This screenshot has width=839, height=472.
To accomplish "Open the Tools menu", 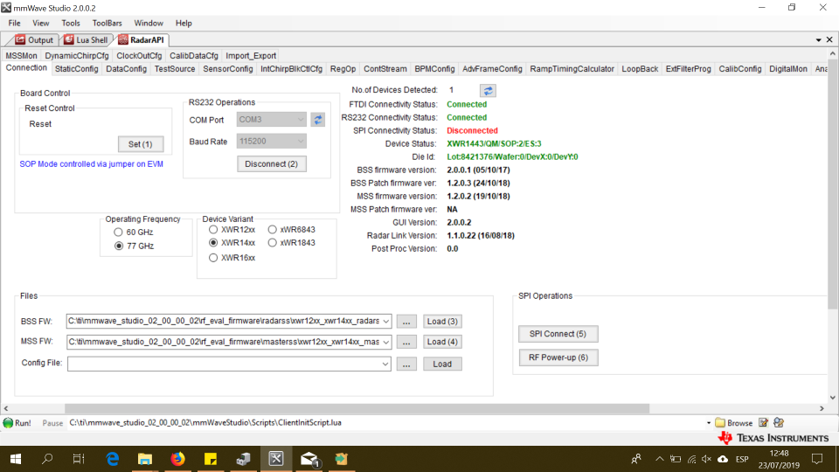I will (71, 23).
